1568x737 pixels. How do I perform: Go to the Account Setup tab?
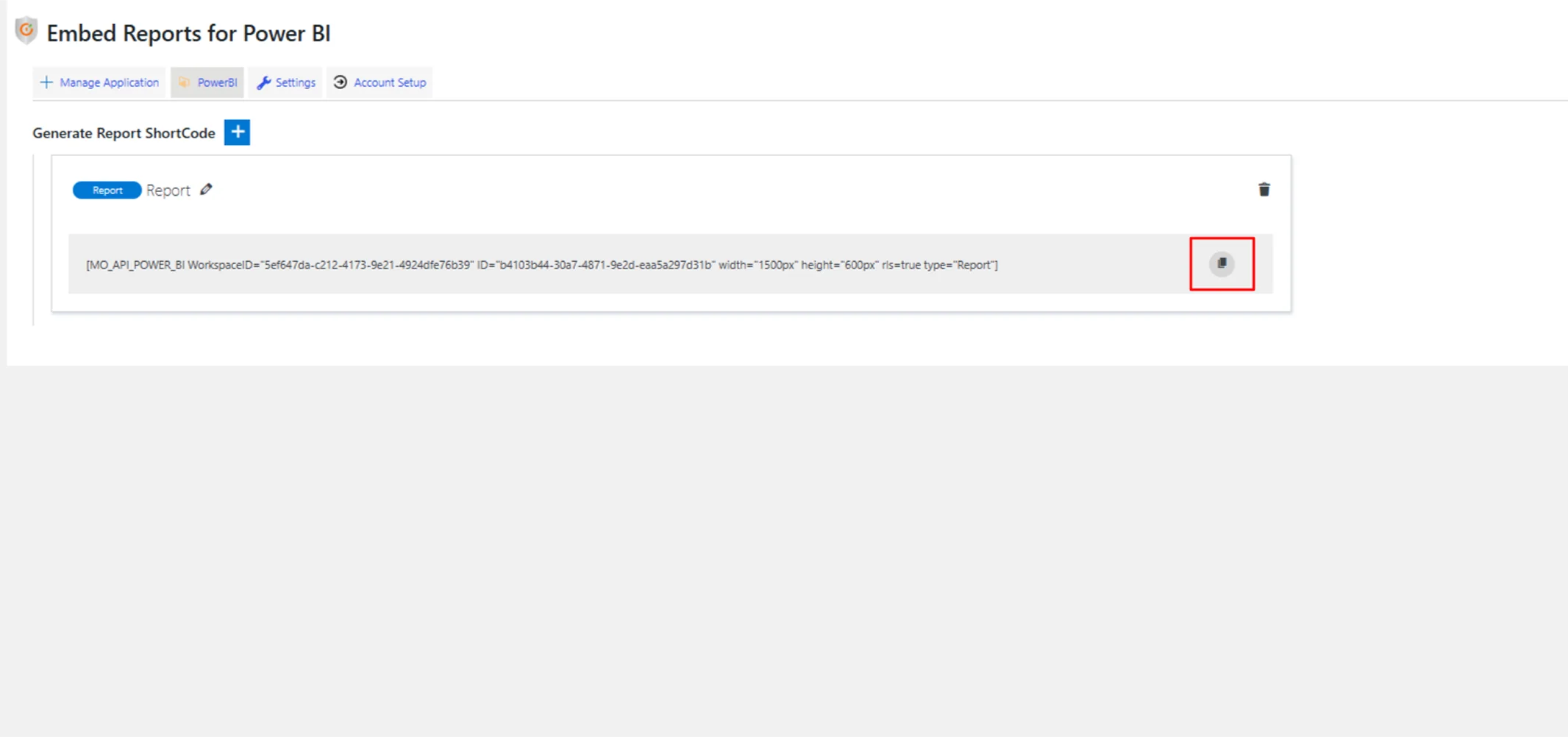(x=379, y=82)
